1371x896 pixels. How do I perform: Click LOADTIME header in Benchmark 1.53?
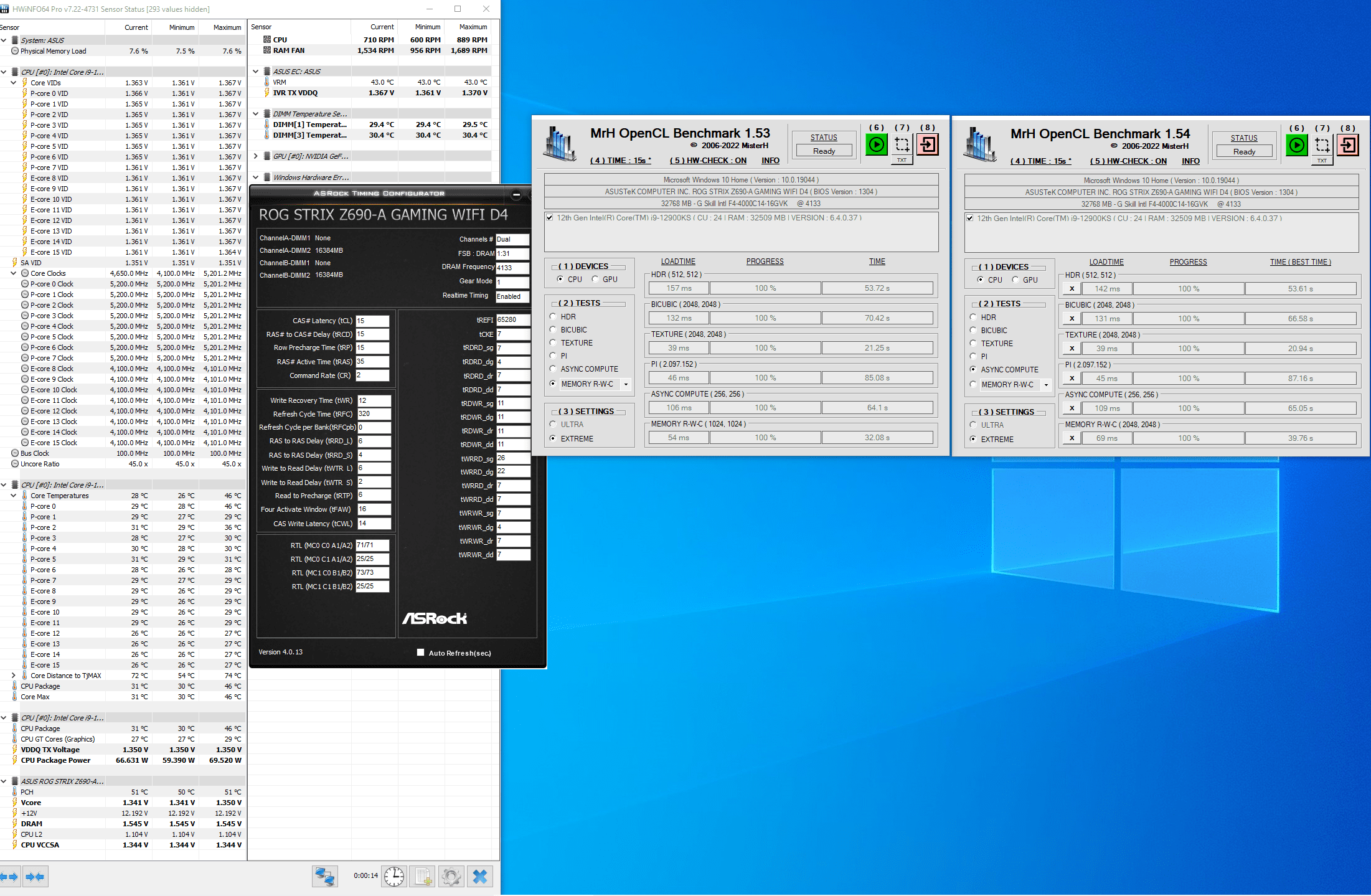click(x=678, y=262)
